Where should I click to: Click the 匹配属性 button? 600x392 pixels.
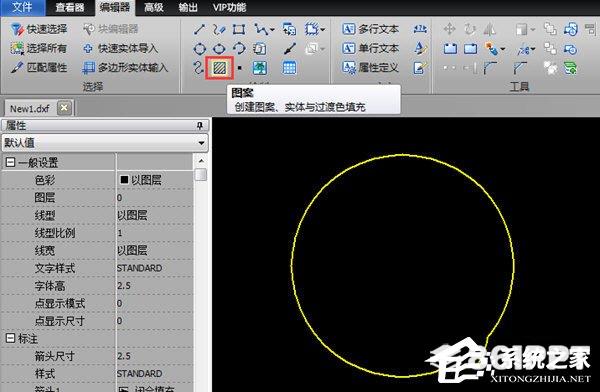pos(39,68)
